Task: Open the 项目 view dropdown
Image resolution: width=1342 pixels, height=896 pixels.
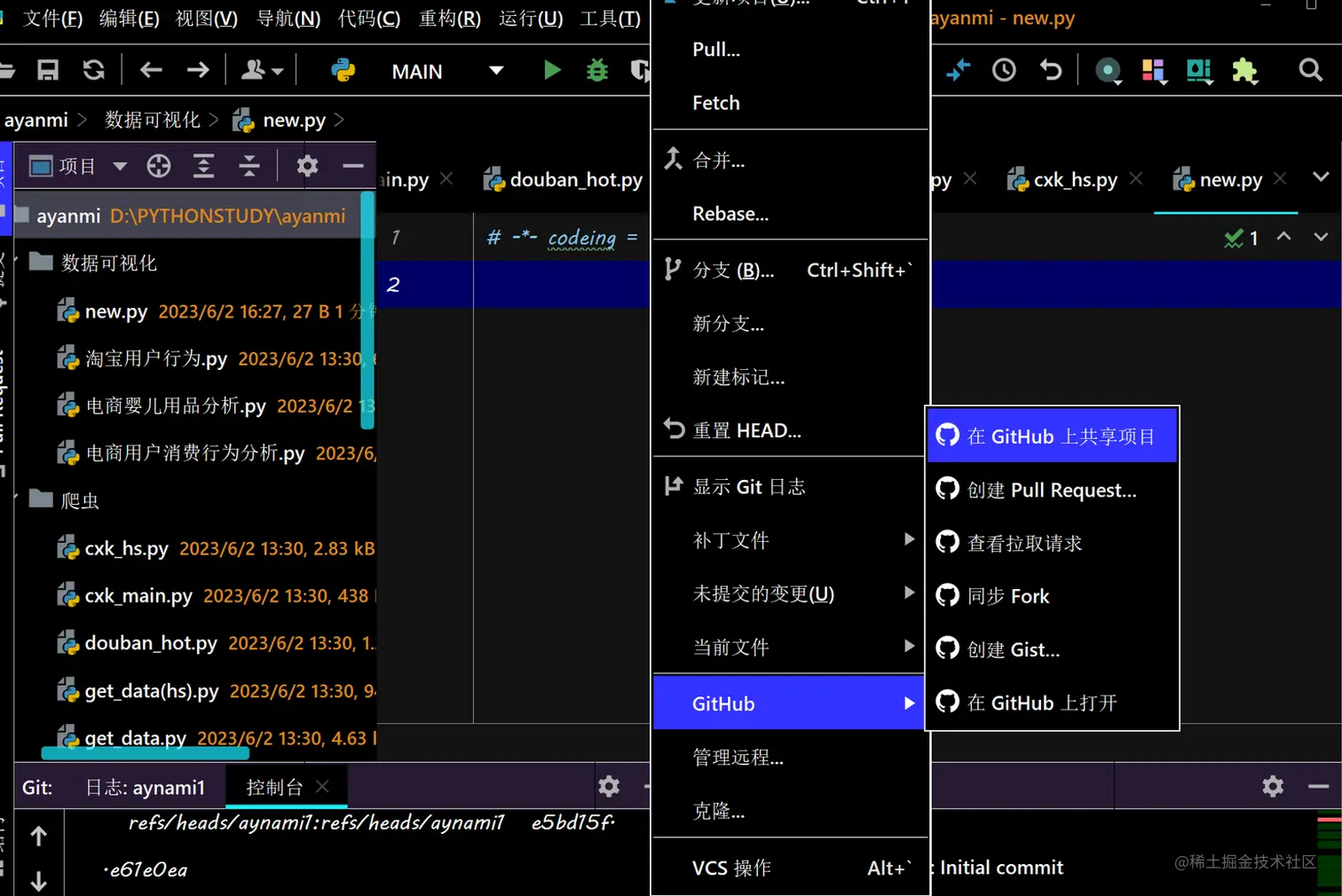Action: tap(78, 166)
